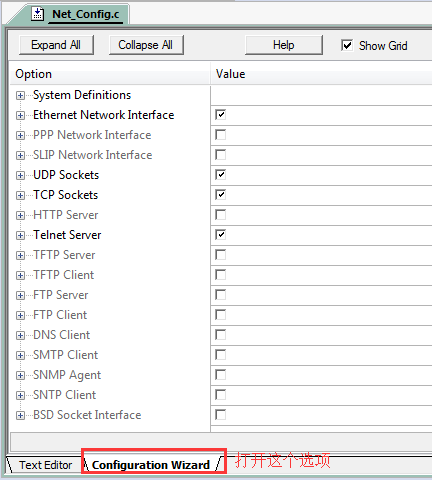432x480 pixels.
Task: Open the Help button
Action: point(283,45)
